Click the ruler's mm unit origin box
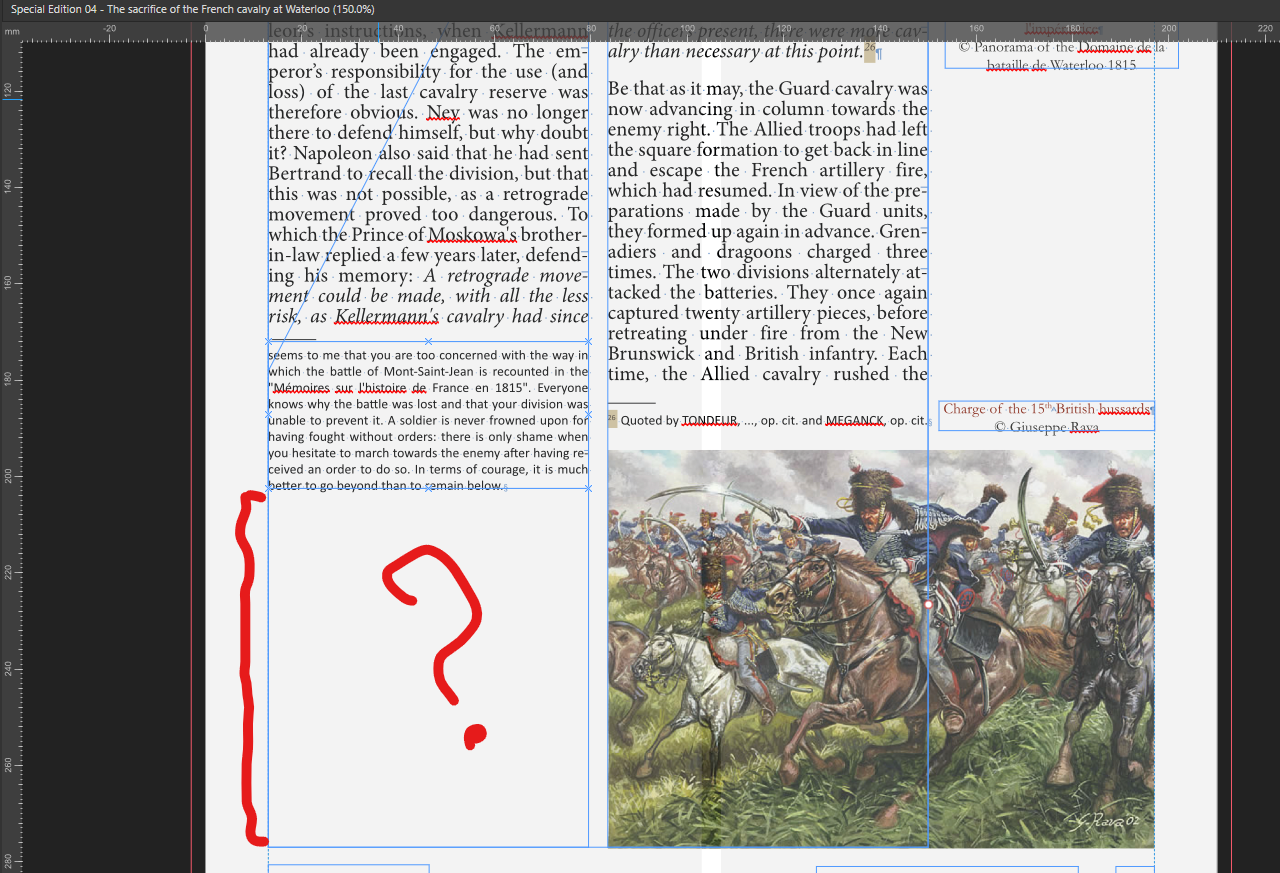 click(x=12, y=33)
